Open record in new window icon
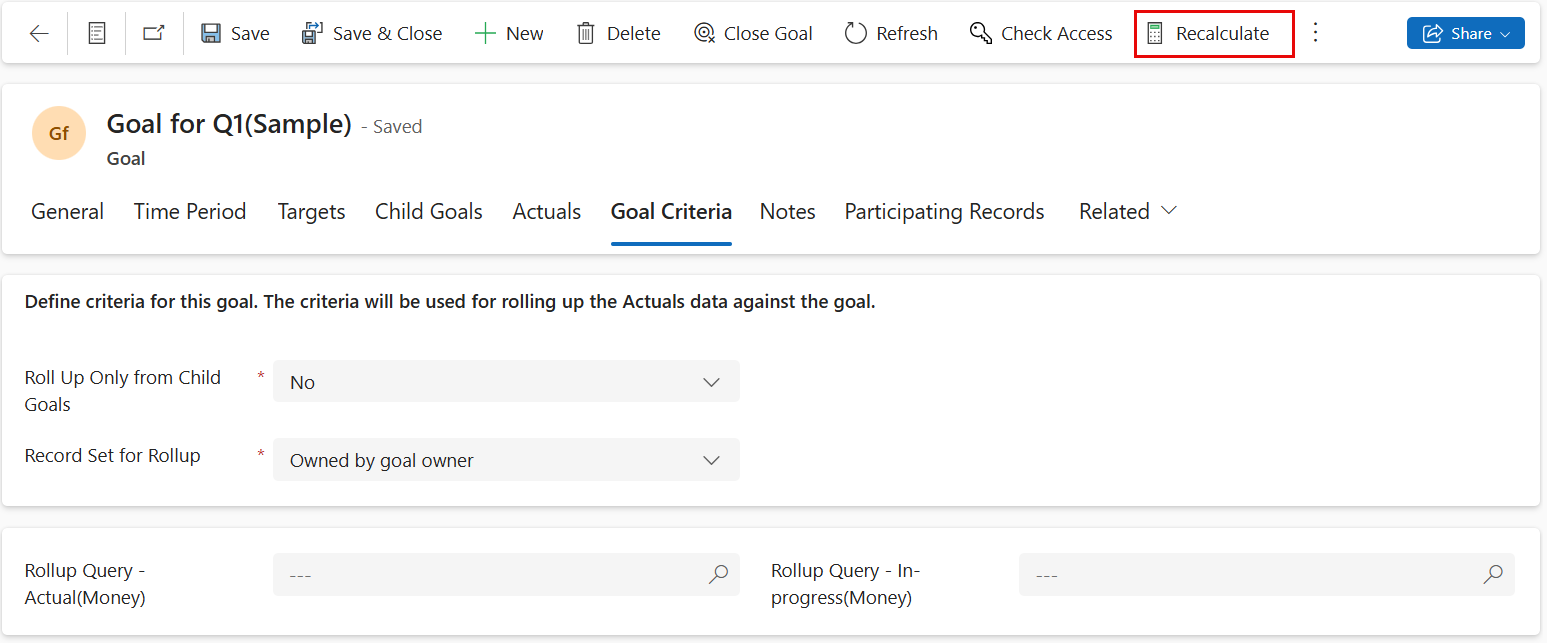Viewport: 1547px width, 643px height. pos(154,34)
